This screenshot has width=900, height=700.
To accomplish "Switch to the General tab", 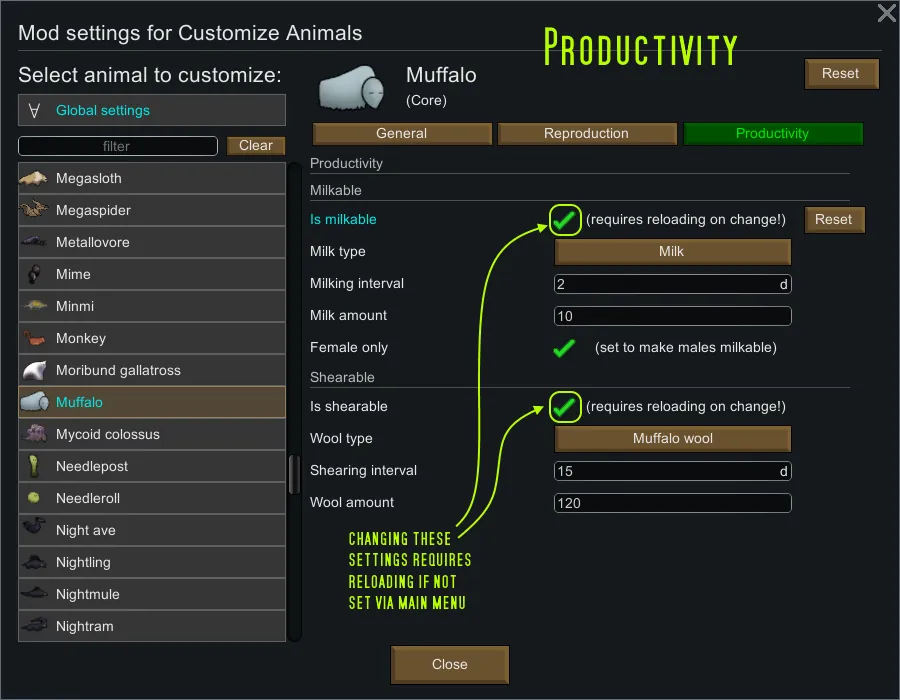I will tap(402, 134).
